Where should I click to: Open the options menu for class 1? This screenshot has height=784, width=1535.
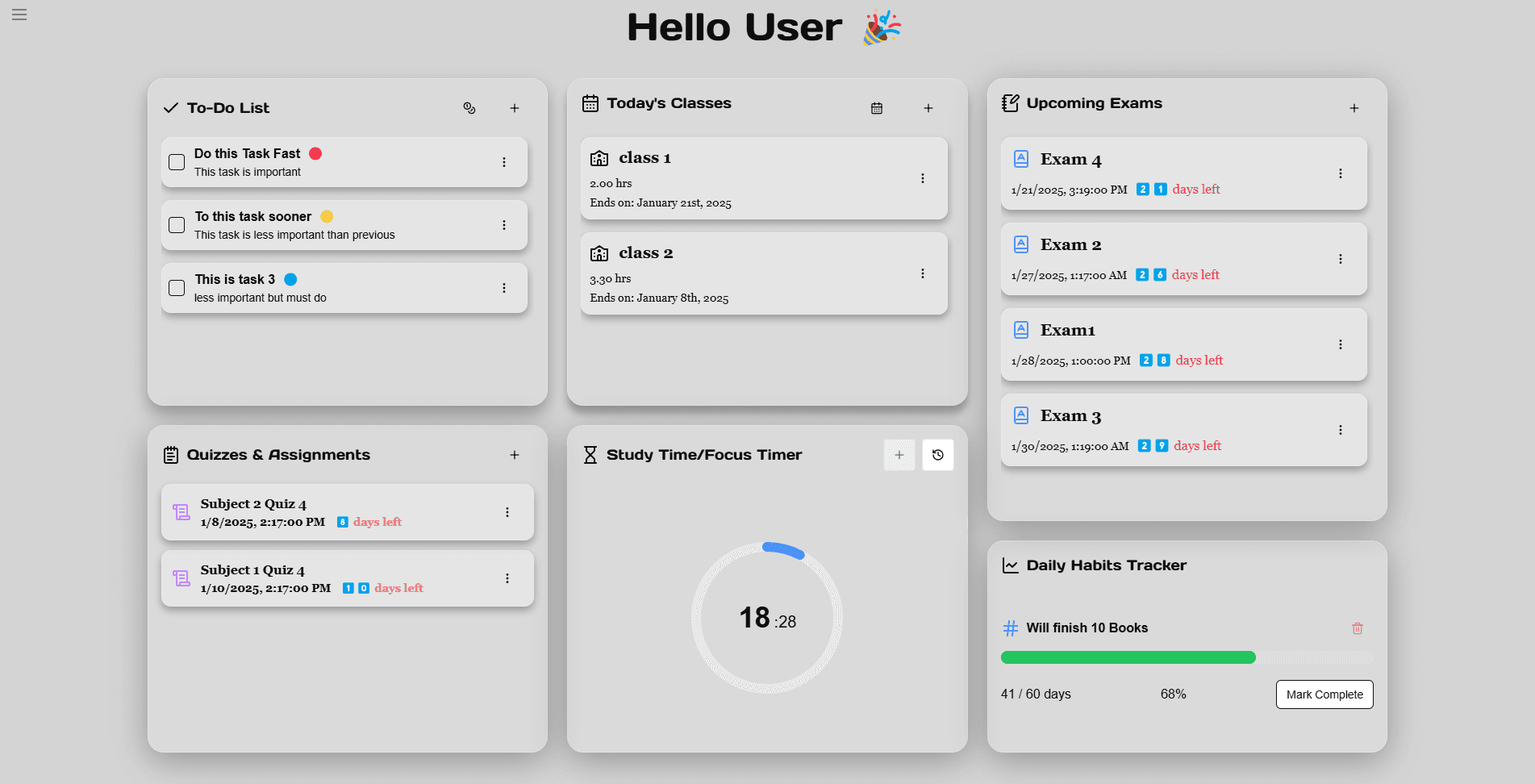click(923, 178)
